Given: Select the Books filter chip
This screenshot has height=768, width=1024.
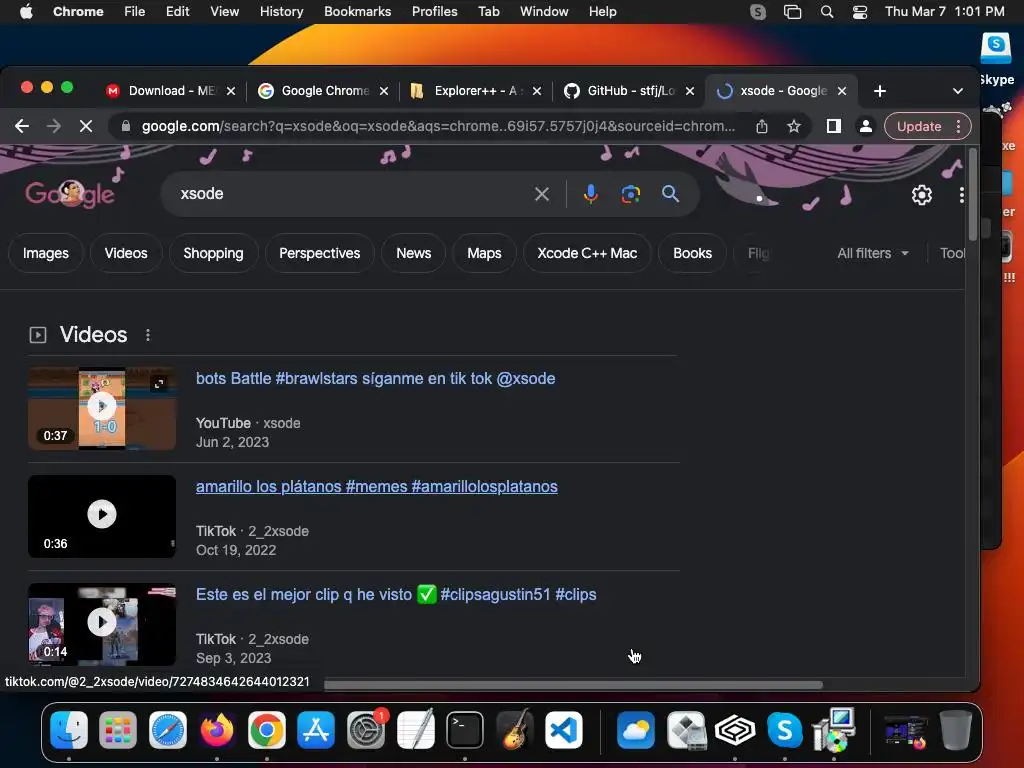Looking at the screenshot, I should (692, 253).
